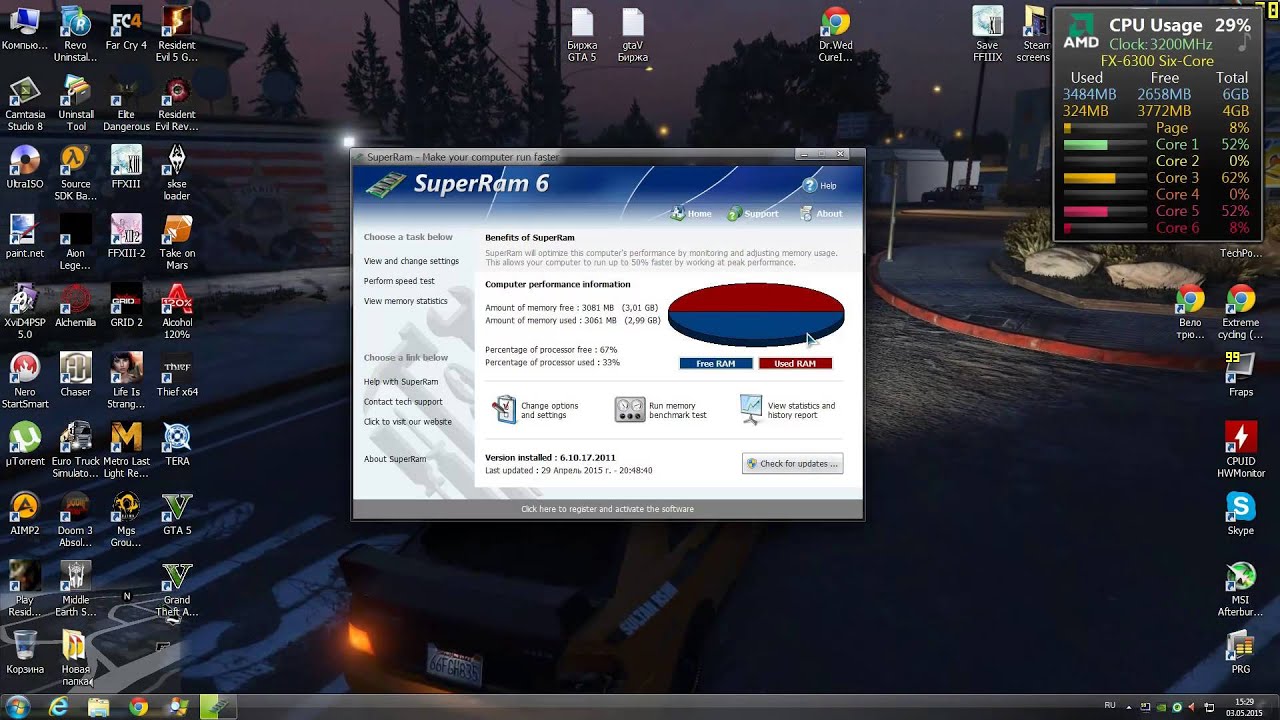Select the Dr.Web CureIt desktop icon
This screenshot has width=1280, height=720.
(x=836, y=33)
